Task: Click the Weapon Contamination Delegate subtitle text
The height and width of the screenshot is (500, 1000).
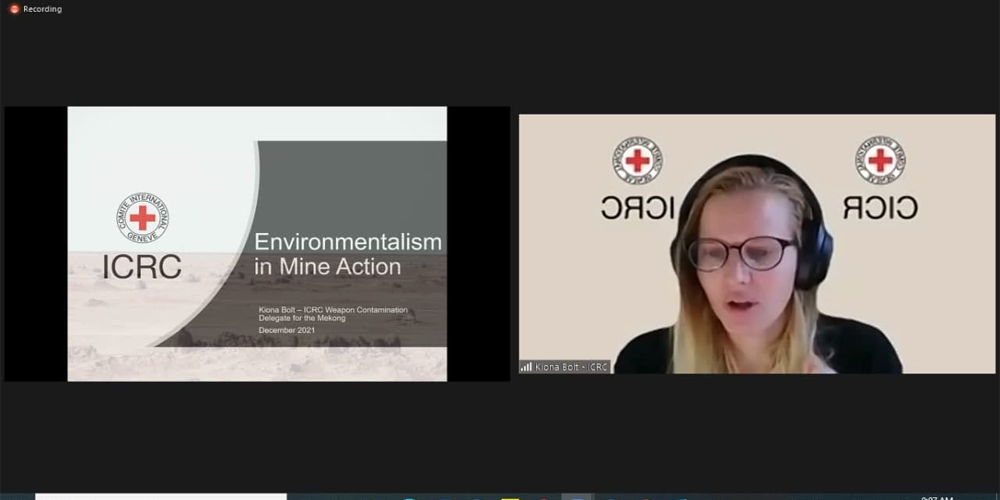Action: [x=332, y=314]
